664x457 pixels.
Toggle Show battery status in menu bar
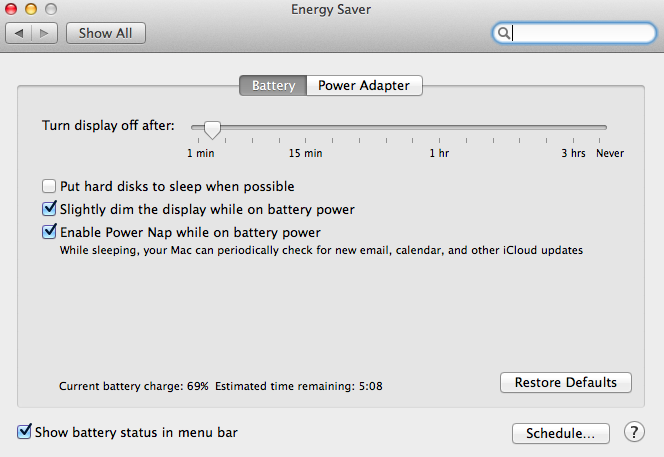(x=24, y=433)
